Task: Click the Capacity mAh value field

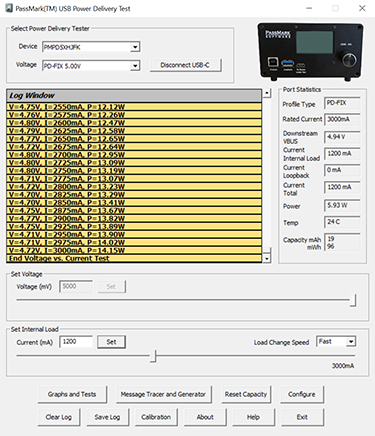Action: (342, 242)
